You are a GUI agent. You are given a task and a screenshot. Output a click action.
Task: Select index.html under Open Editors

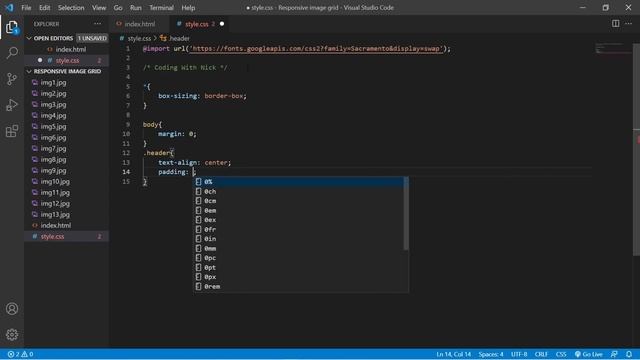(67, 49)
